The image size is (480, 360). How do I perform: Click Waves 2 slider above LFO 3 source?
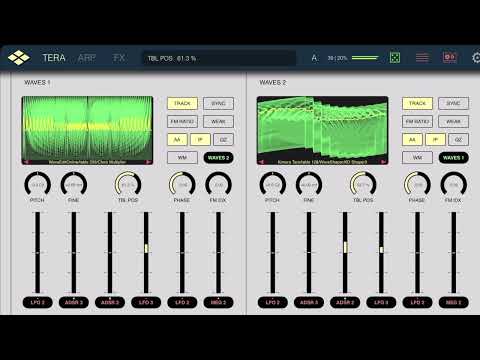coord(381,252)
